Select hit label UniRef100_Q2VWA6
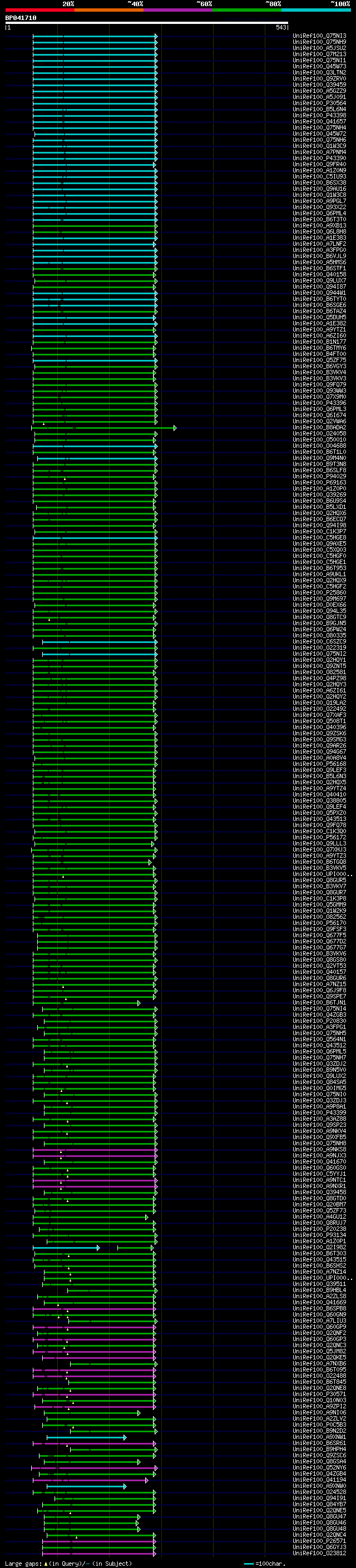Screen dimensions: 356x1568 (x=319, y=421)
